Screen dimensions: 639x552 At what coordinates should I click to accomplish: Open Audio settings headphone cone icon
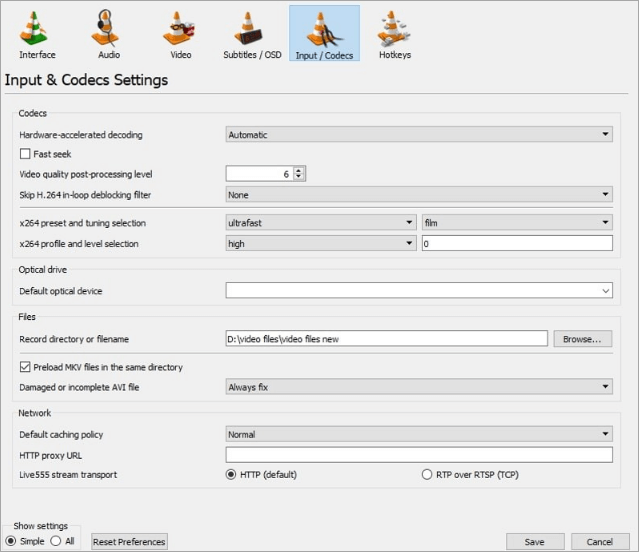pos(109,31)
